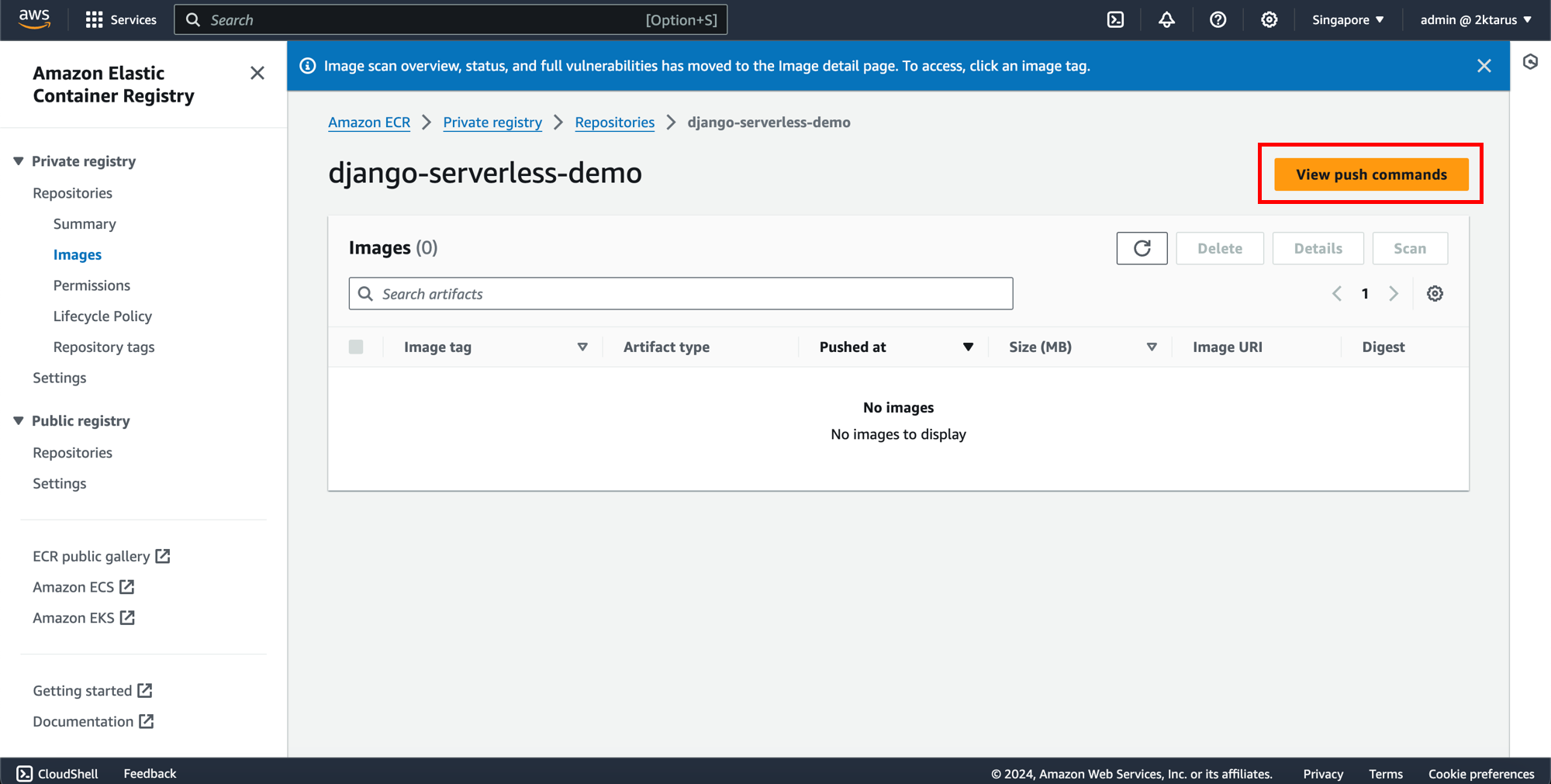Click page number 1 in pagination
The height and width of the screenshot is (784, 1551).
tap(1365, 293)
